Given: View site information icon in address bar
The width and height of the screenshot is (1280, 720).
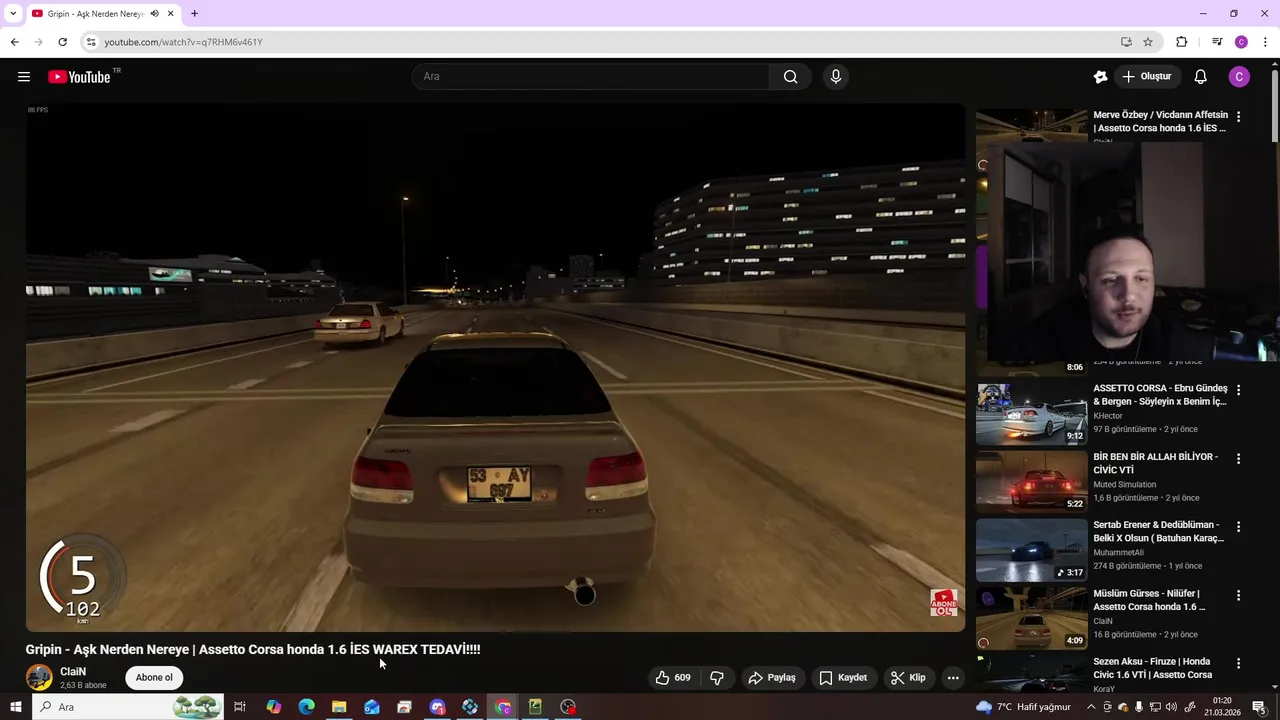Looking at the screenshot, I should (91, 42).
